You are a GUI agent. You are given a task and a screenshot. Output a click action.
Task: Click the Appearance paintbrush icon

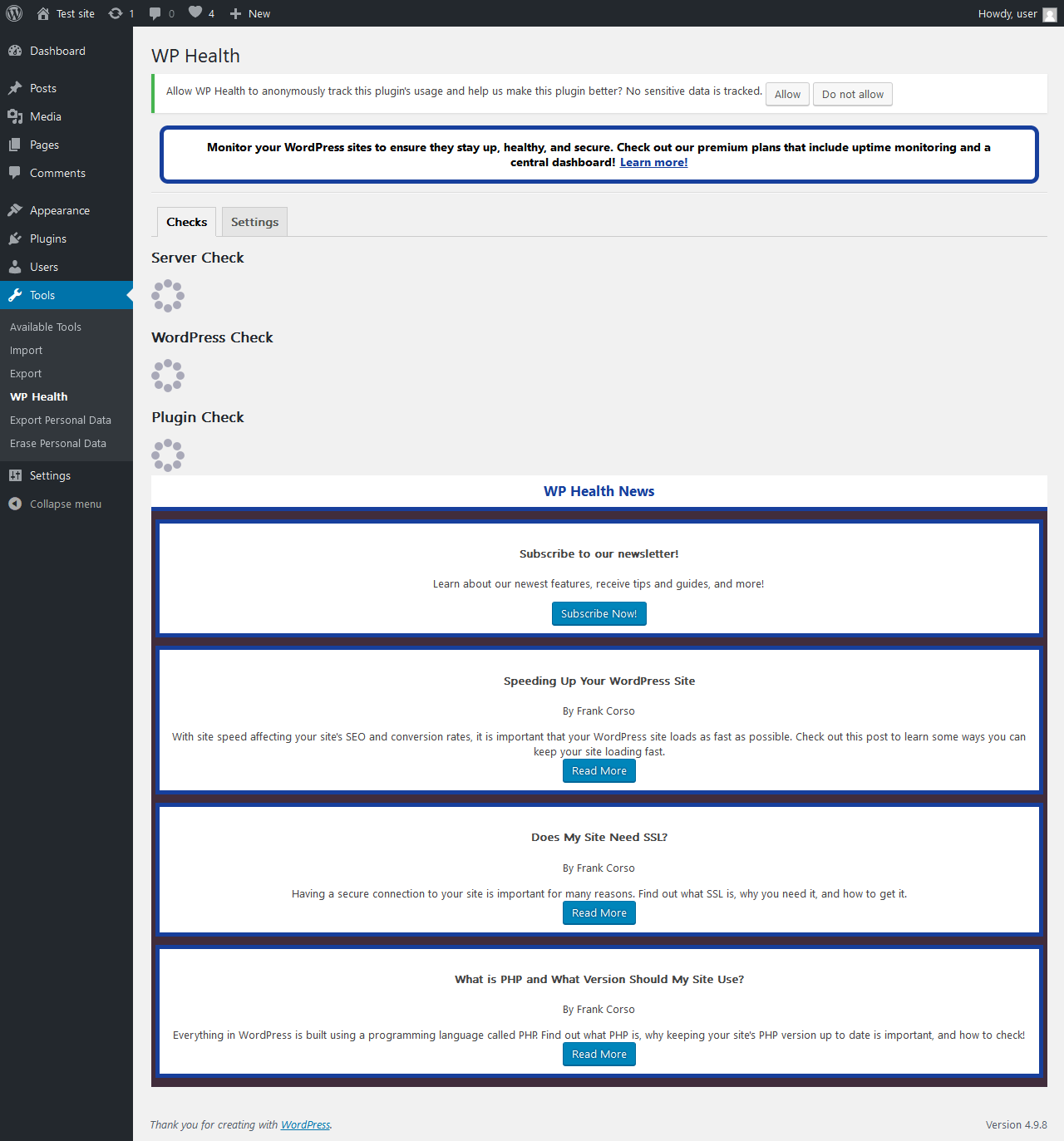click(x=15, y=210)
